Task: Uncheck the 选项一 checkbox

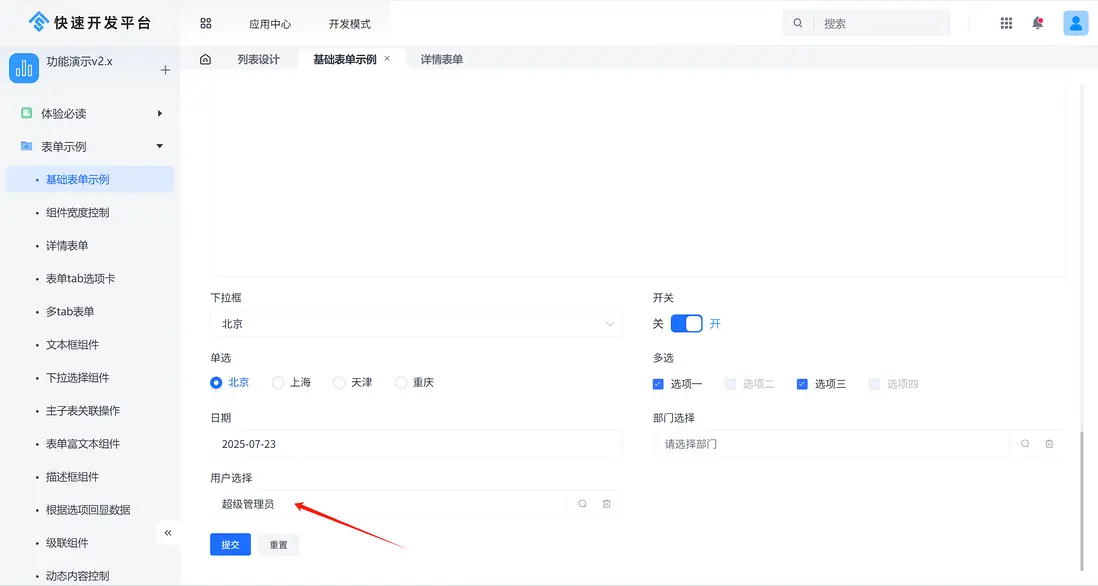Action: pyautogui.click(x=658, y=383)
